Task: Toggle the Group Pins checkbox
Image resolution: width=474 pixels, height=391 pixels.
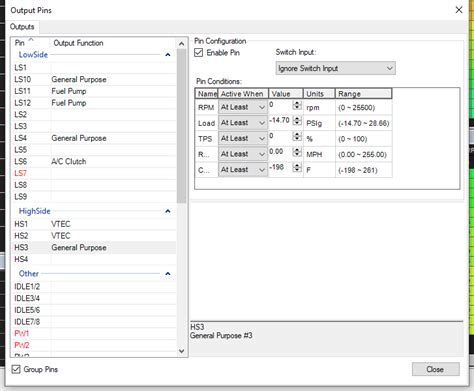Action: (16, 369)
